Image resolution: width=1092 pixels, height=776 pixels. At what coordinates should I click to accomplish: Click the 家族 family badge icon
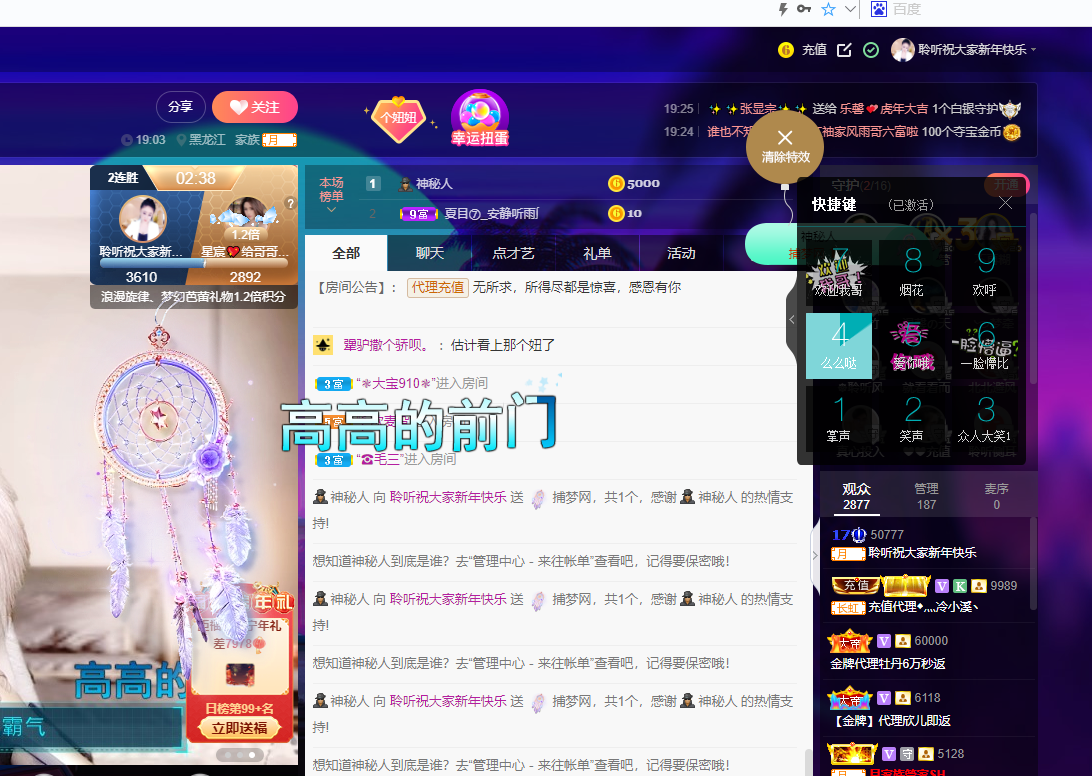tap(279, 140)
